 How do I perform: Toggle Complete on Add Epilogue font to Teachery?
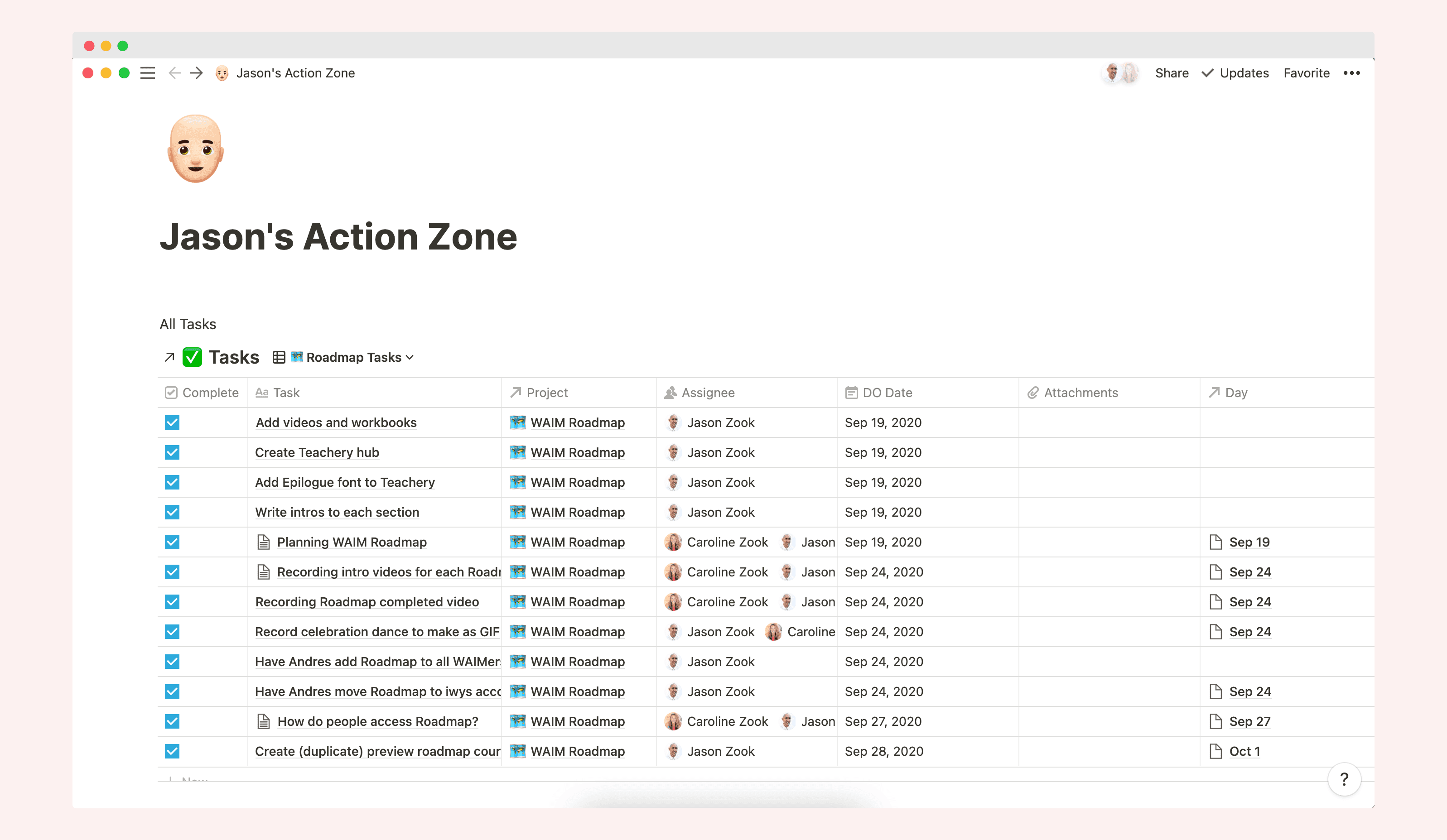point(171,482)
